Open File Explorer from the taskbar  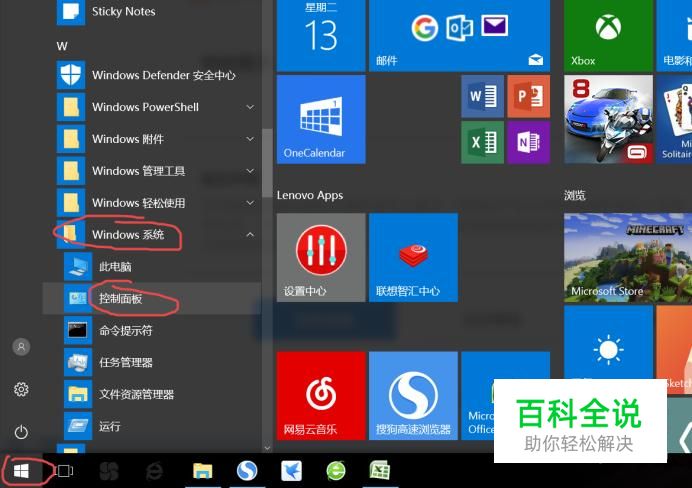[203, 471]
